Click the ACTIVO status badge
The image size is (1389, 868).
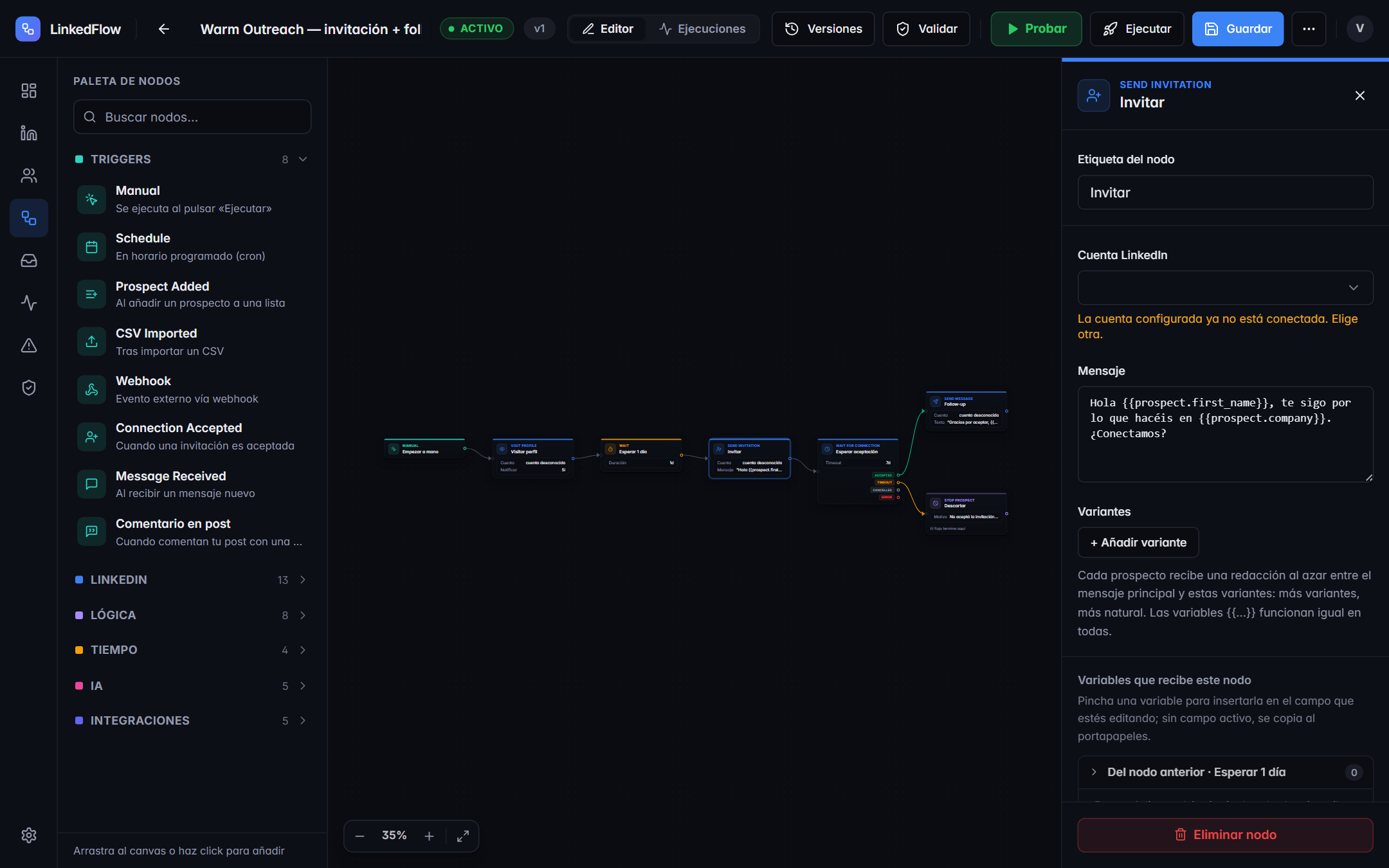tap(477, 29)
